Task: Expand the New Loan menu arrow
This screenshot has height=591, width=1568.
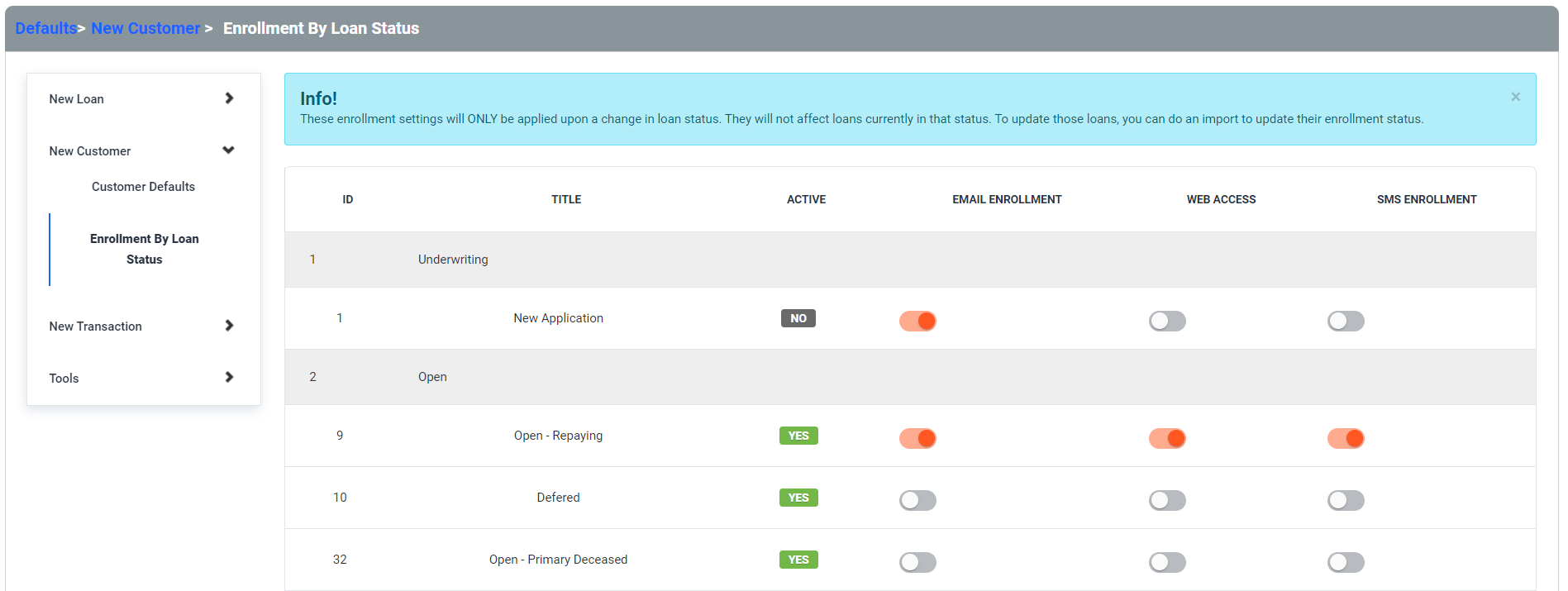Action: click(x=229, y=98)
